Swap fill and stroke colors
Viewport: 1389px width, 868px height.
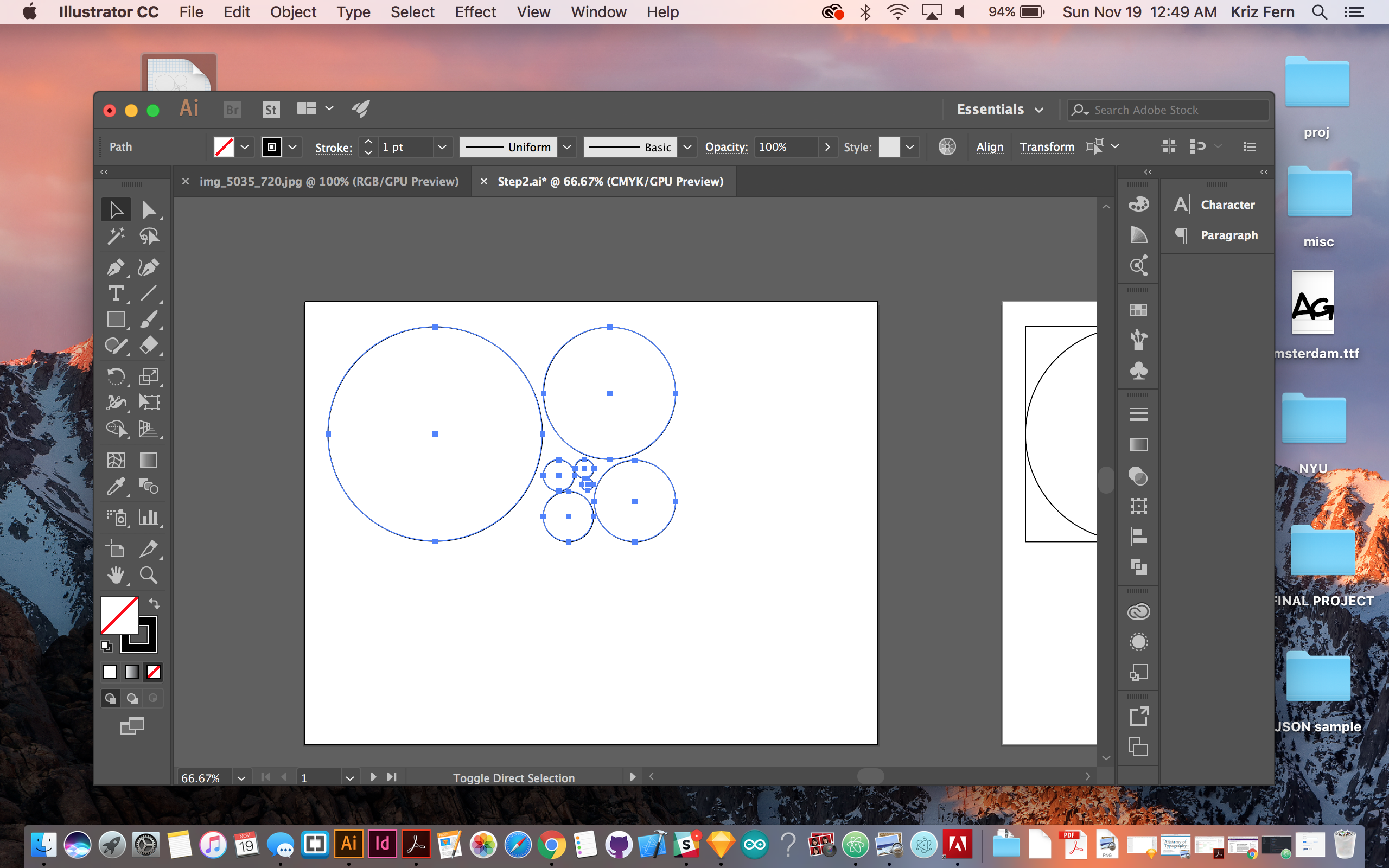[x=155, y=603]
